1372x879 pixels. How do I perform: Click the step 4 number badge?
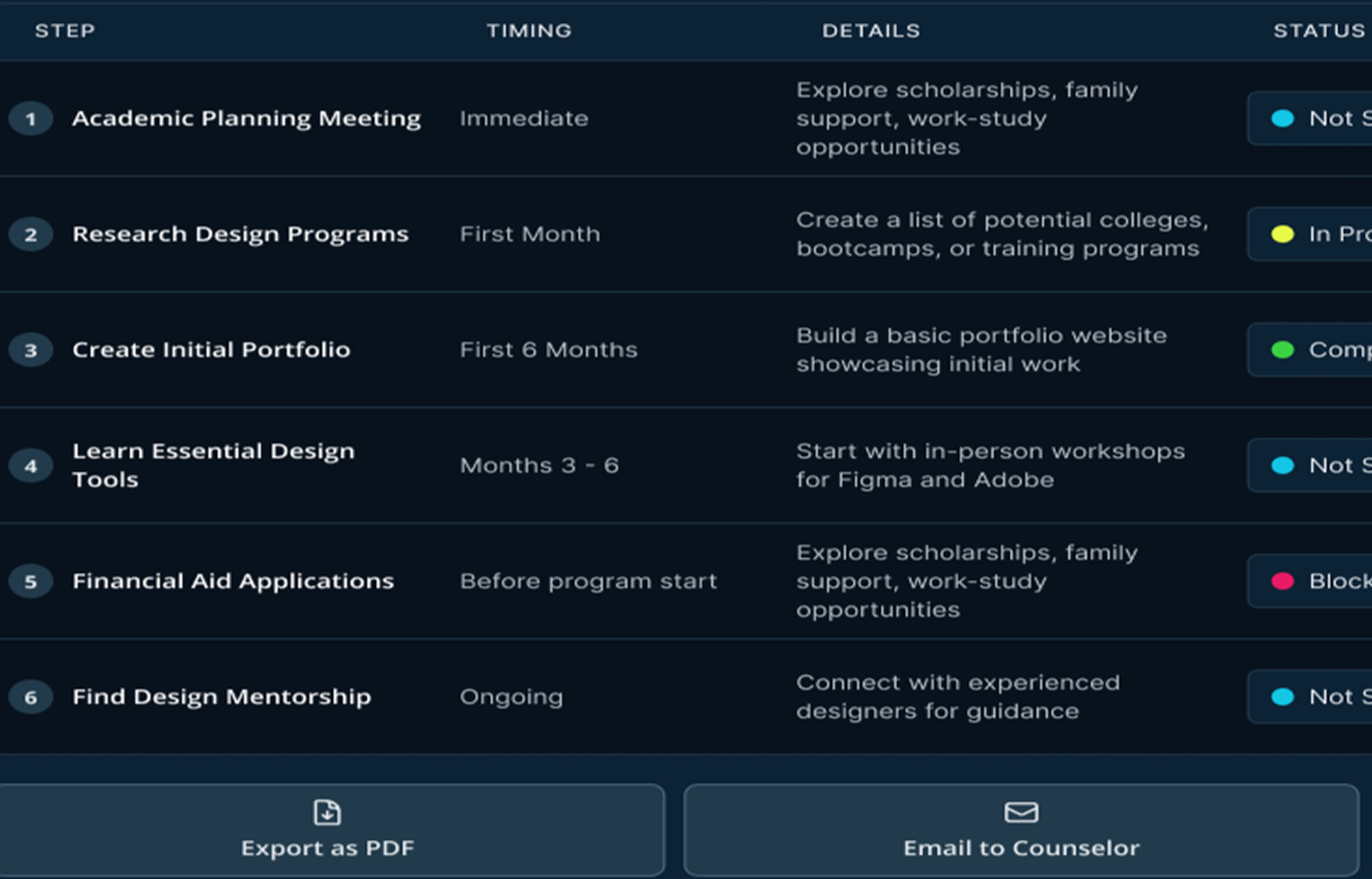point(31,466)
